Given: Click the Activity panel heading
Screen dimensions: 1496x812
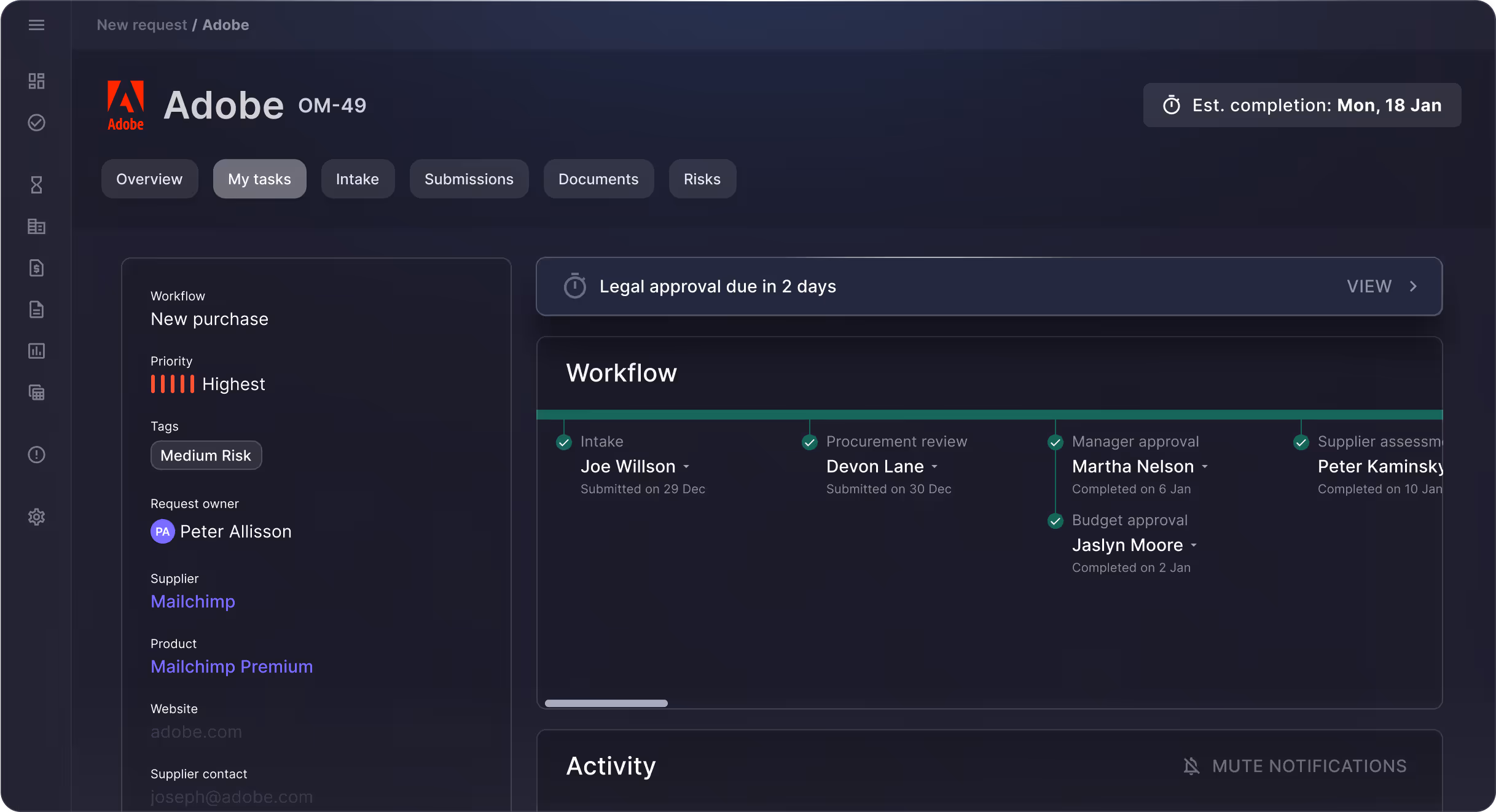Looking at the screenshot, I should 611,766.
